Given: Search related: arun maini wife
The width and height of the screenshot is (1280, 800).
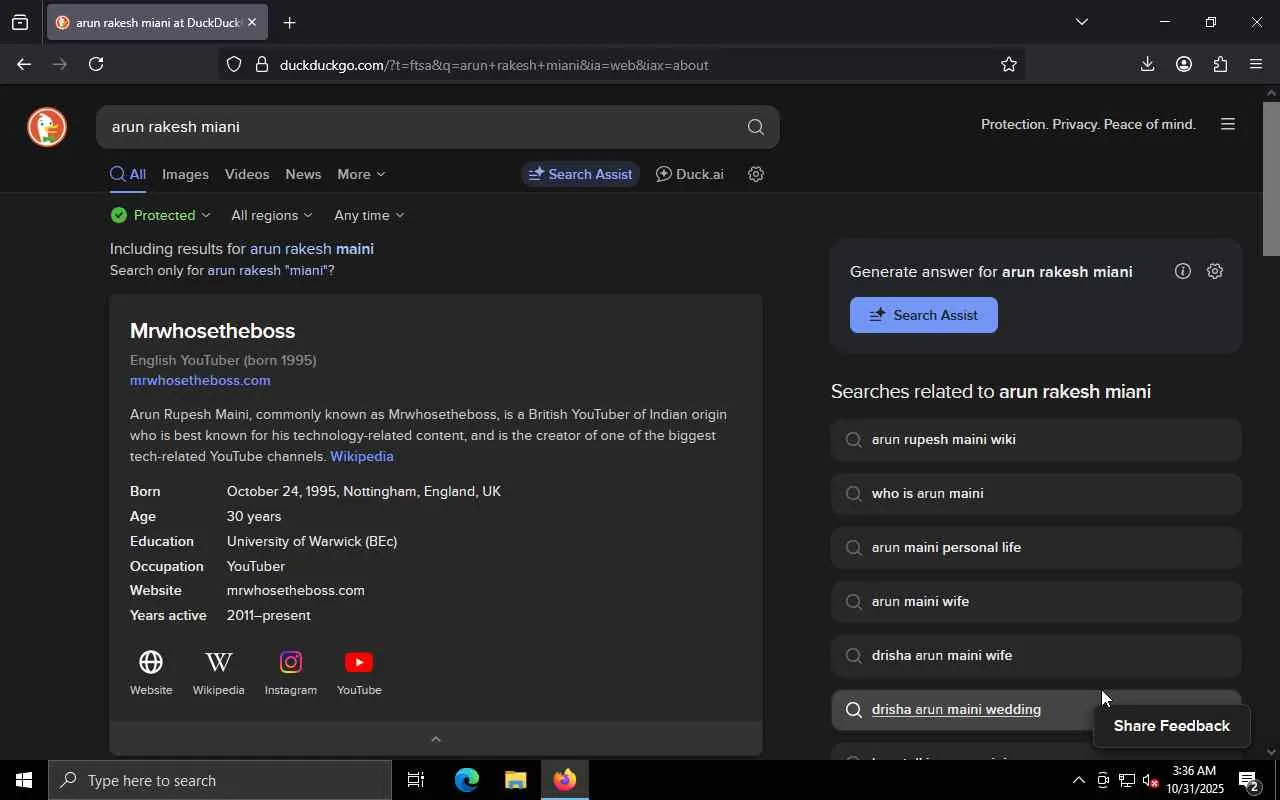Looking at the screenshot, I should tap(1036, 602).
